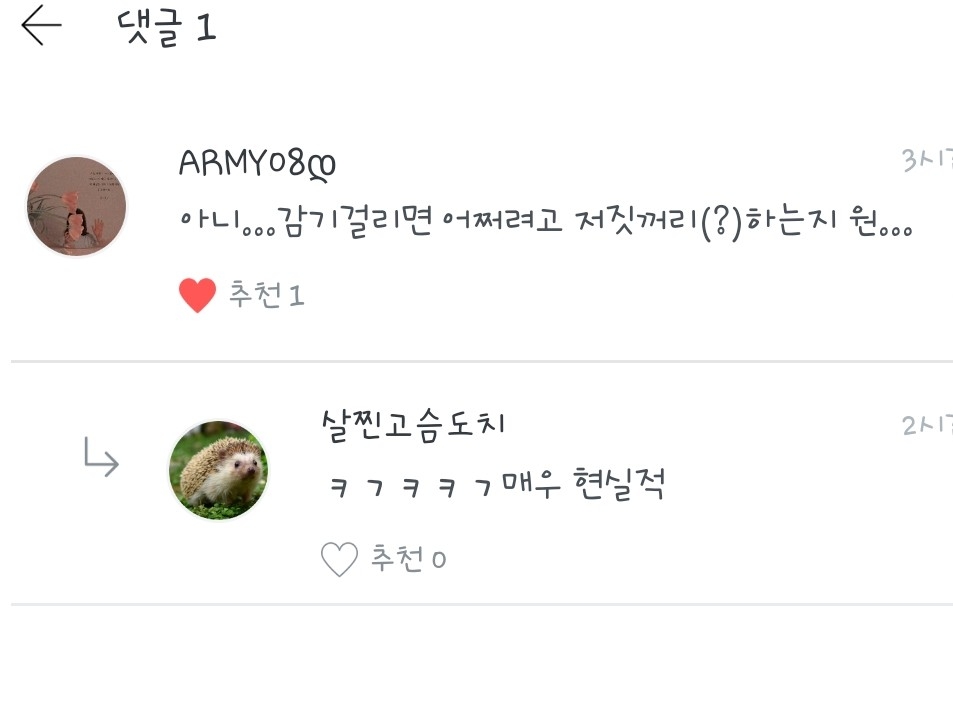Open the hedgehog profile picture

[219, 470]
